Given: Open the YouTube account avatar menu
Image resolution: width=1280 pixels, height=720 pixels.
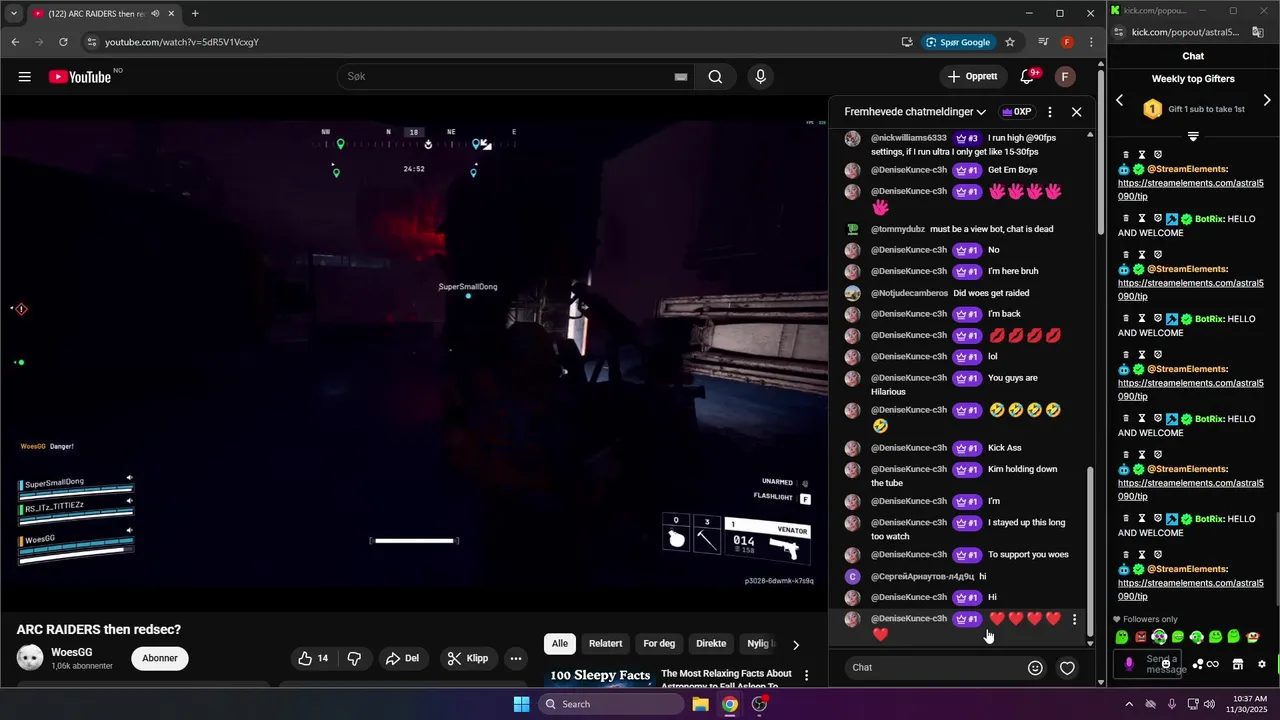Looking at the screenshot, I should point(1065,77).
